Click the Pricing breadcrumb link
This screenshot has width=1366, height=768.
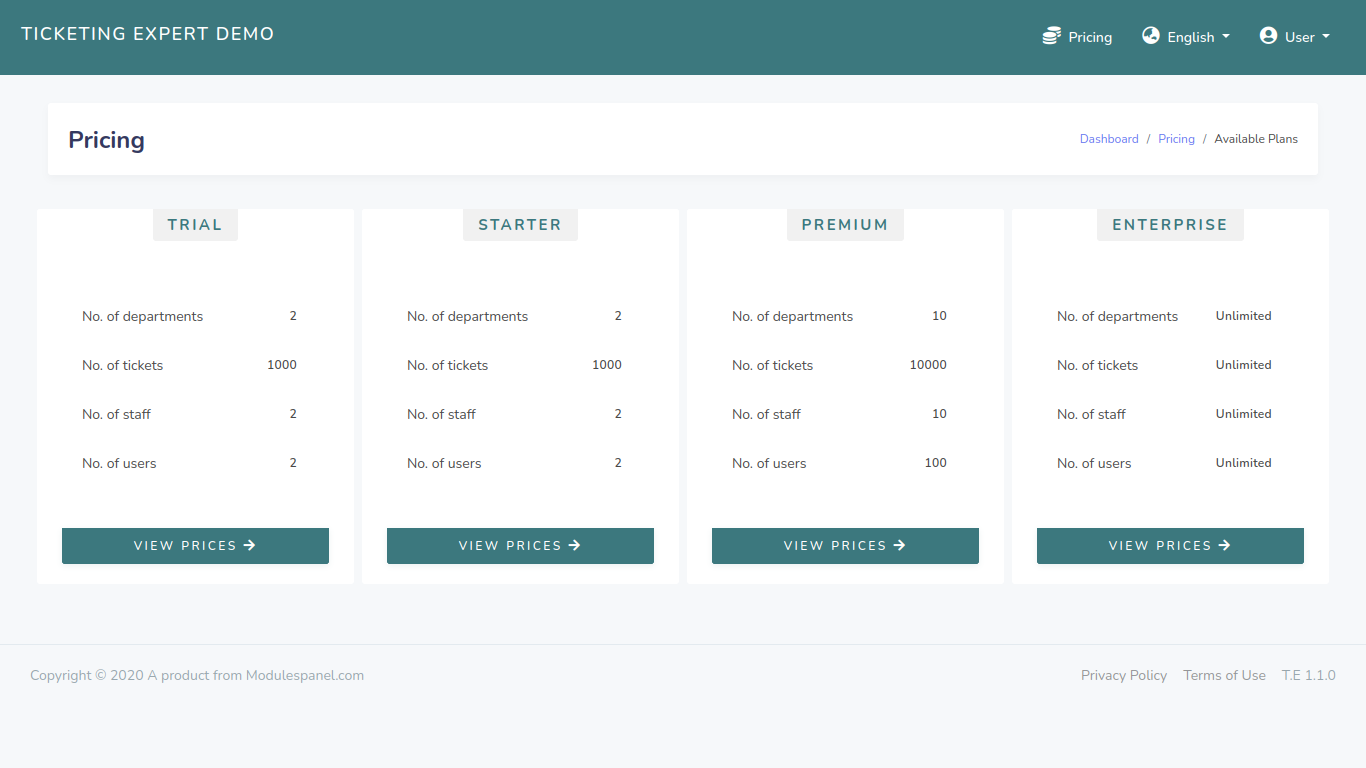point(1176,138)
